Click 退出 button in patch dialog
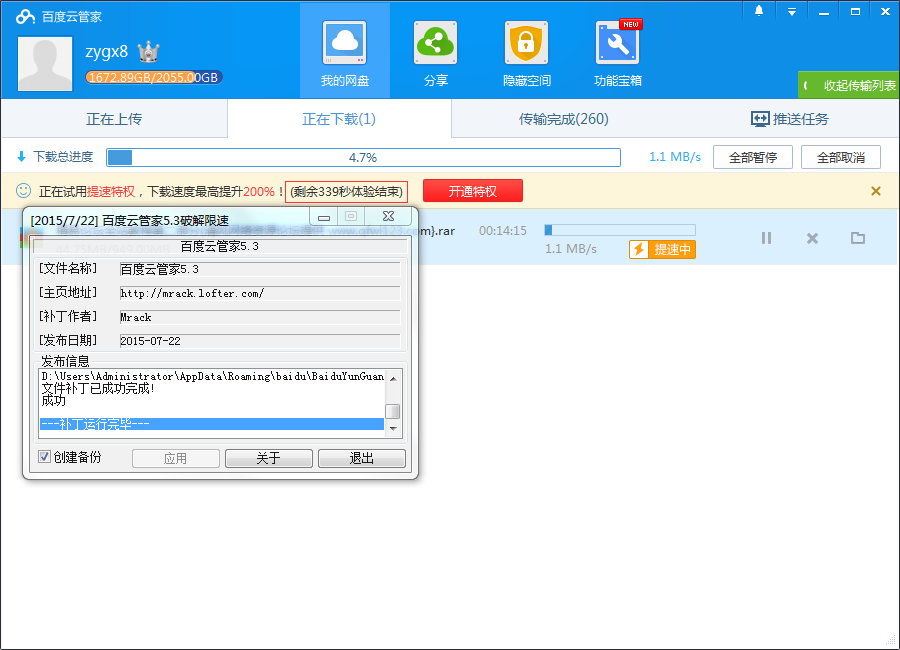This screenshot has width=900, height=650. pyautogui.click(x=362, y=458)
